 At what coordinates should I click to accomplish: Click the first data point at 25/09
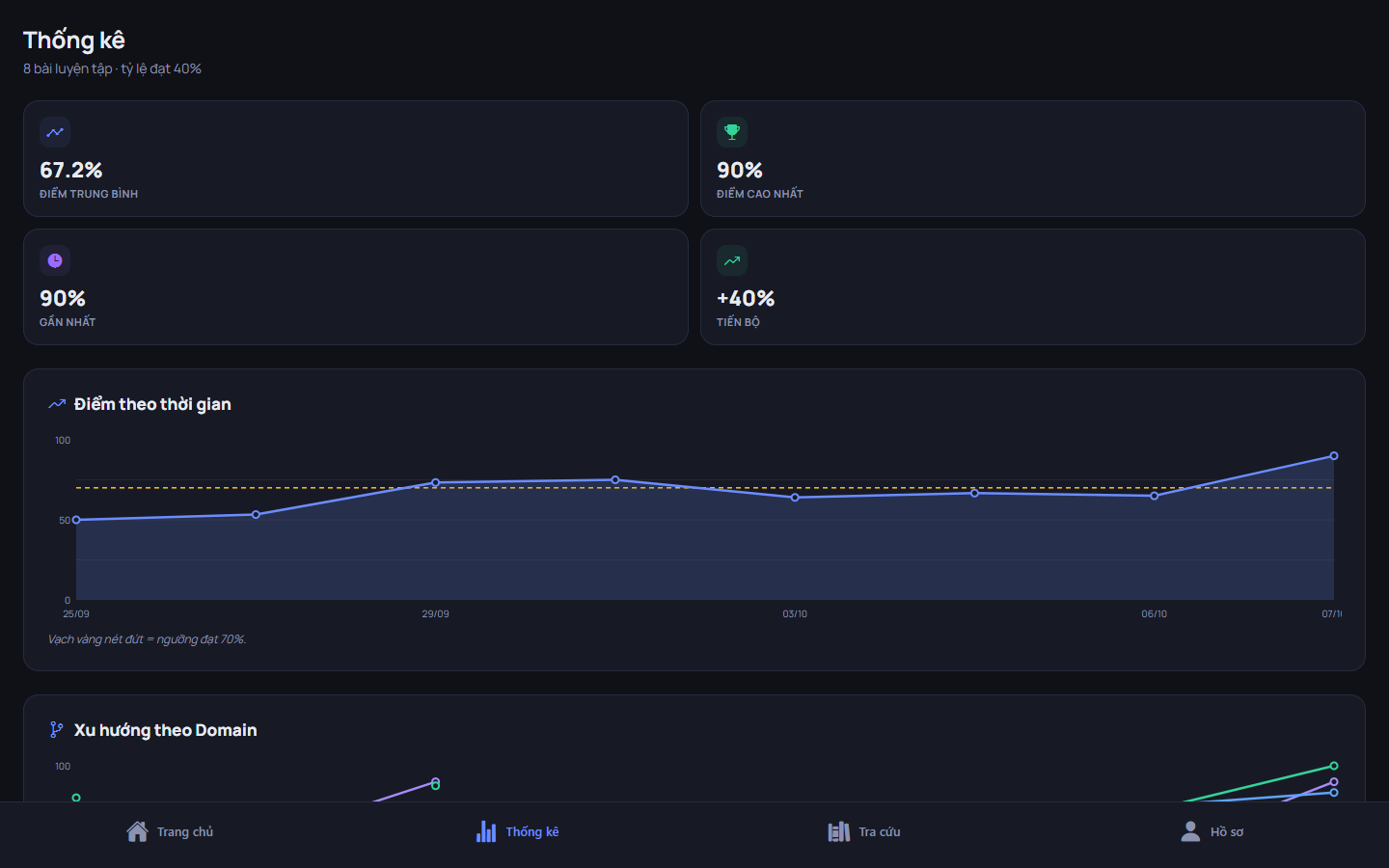76,520
